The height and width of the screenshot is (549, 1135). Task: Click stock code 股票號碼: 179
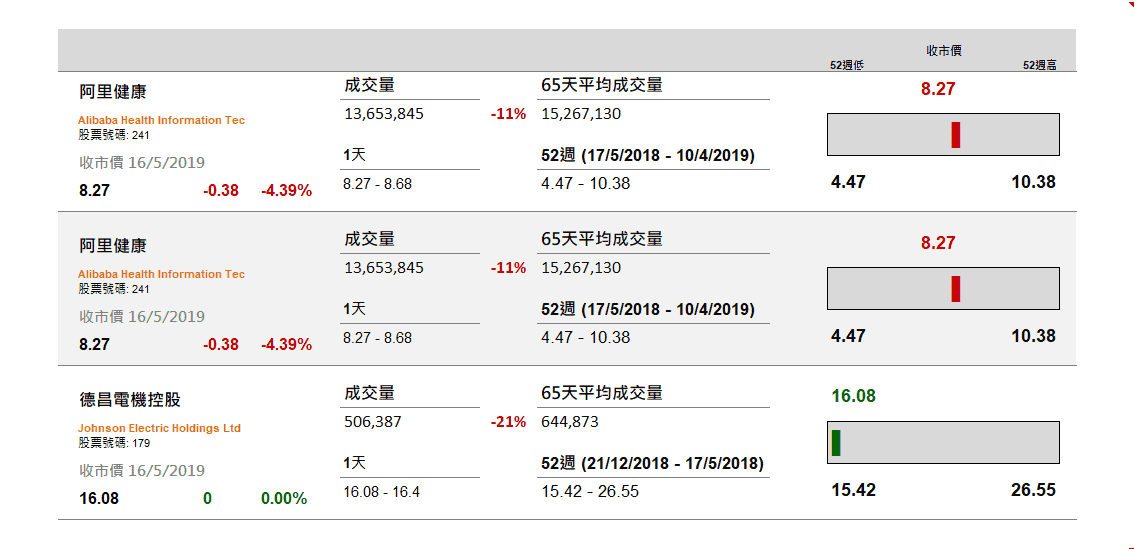coord(114,443)
